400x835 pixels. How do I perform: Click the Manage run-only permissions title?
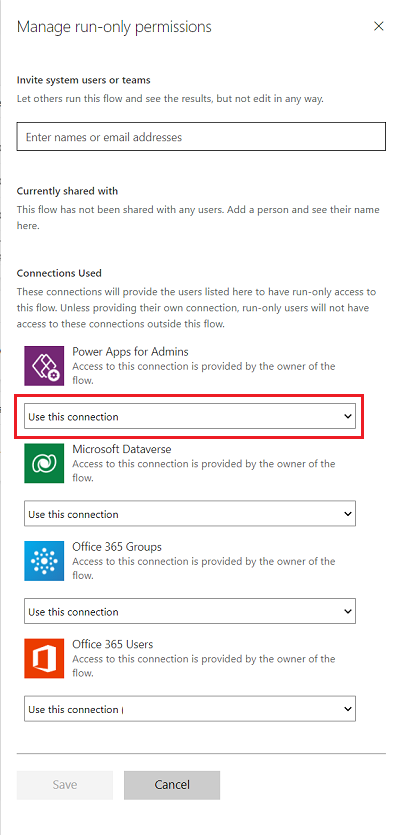pos(114,27)
